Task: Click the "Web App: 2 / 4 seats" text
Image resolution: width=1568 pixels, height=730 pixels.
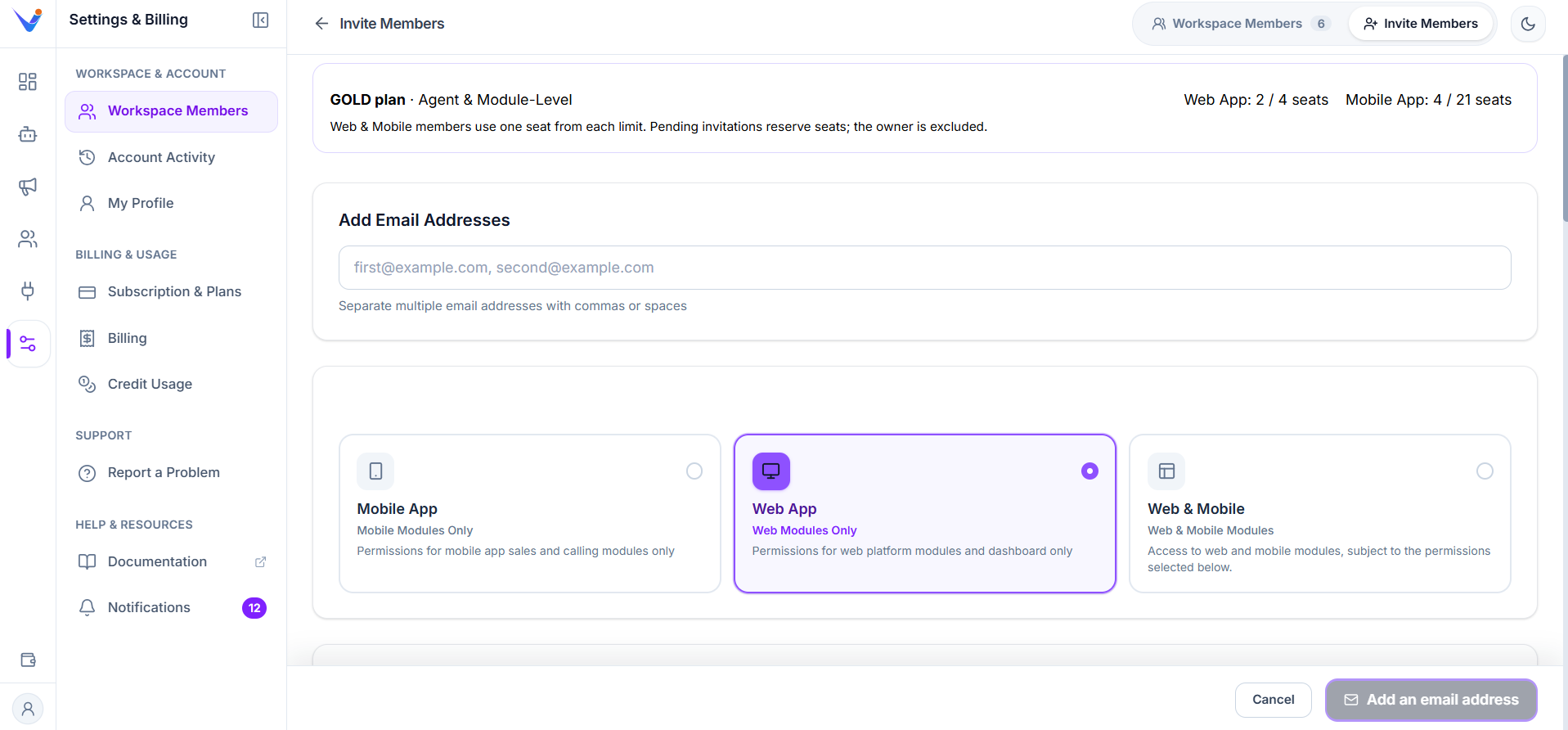Action: [x=1256, y=100]
